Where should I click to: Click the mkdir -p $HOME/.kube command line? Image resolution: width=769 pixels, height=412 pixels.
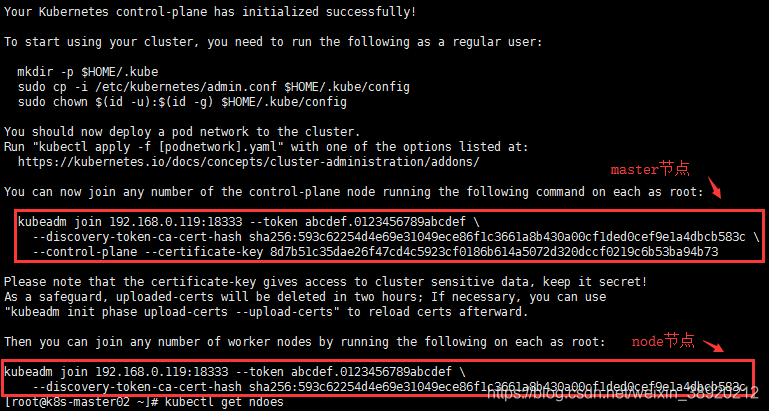pos(88,72)
